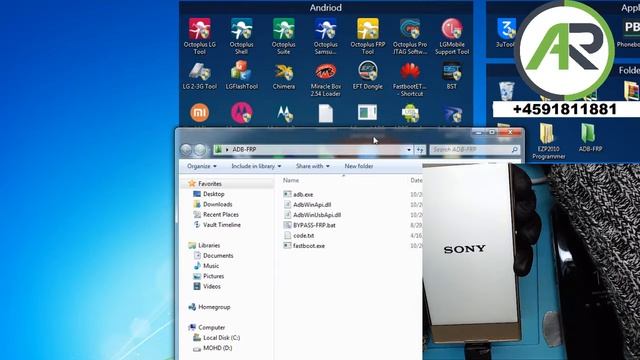Open Recycle Bin icon in Folder group
This screenshot has width=640, height=360.
click(506, 91)
